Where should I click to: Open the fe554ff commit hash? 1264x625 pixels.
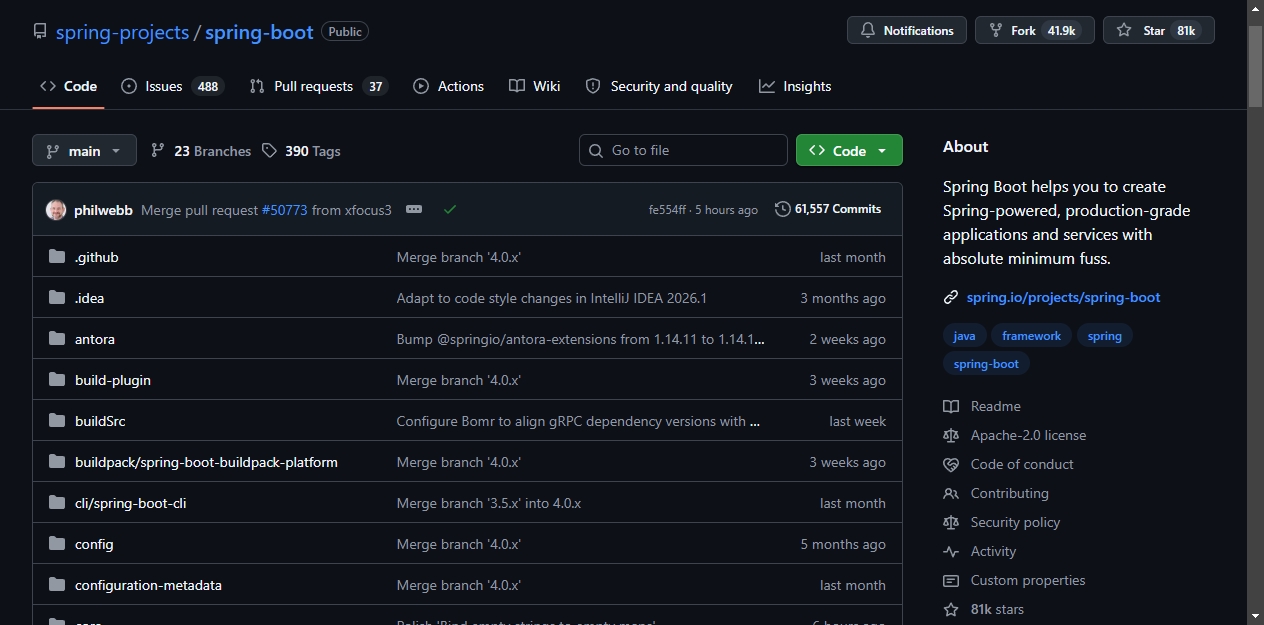[667, 210]
